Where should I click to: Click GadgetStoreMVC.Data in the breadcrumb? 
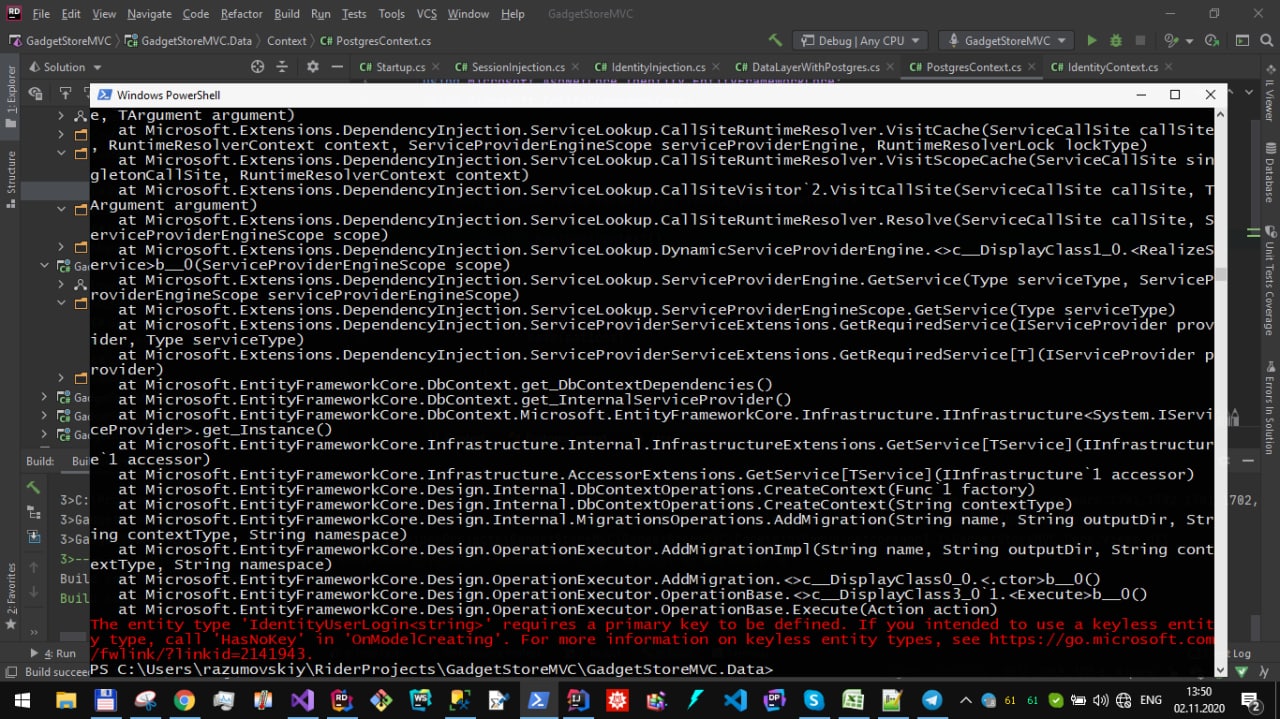point(188,41)
